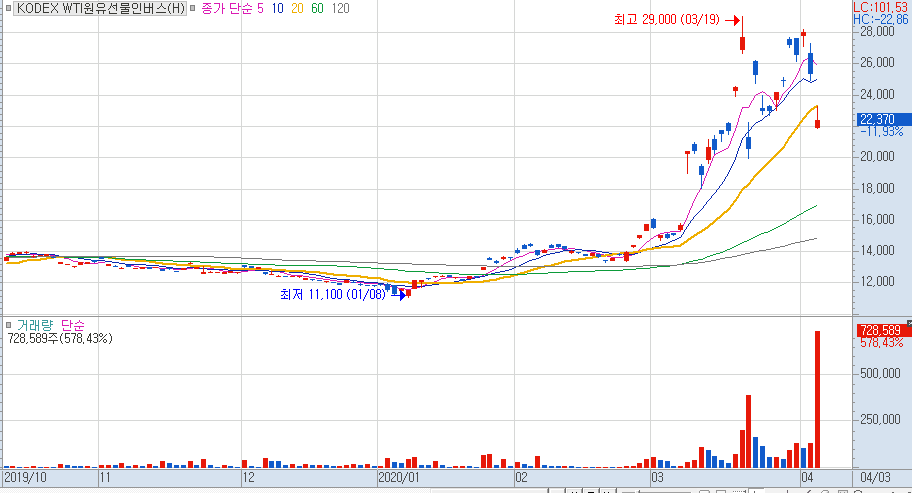The image size is (912, 493).
Task: Click the 종가 단순 moving average label
Action: coord(227,9)
